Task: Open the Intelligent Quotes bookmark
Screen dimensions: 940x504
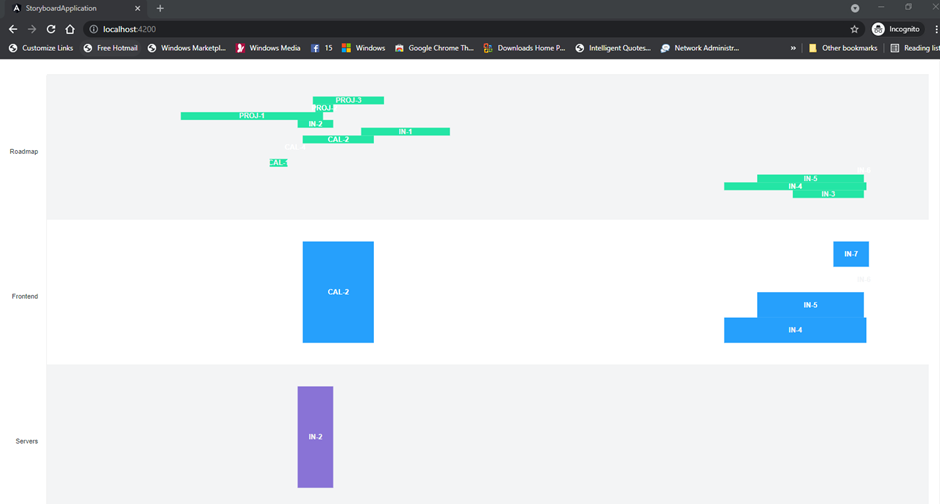Action: coord(613,48)
